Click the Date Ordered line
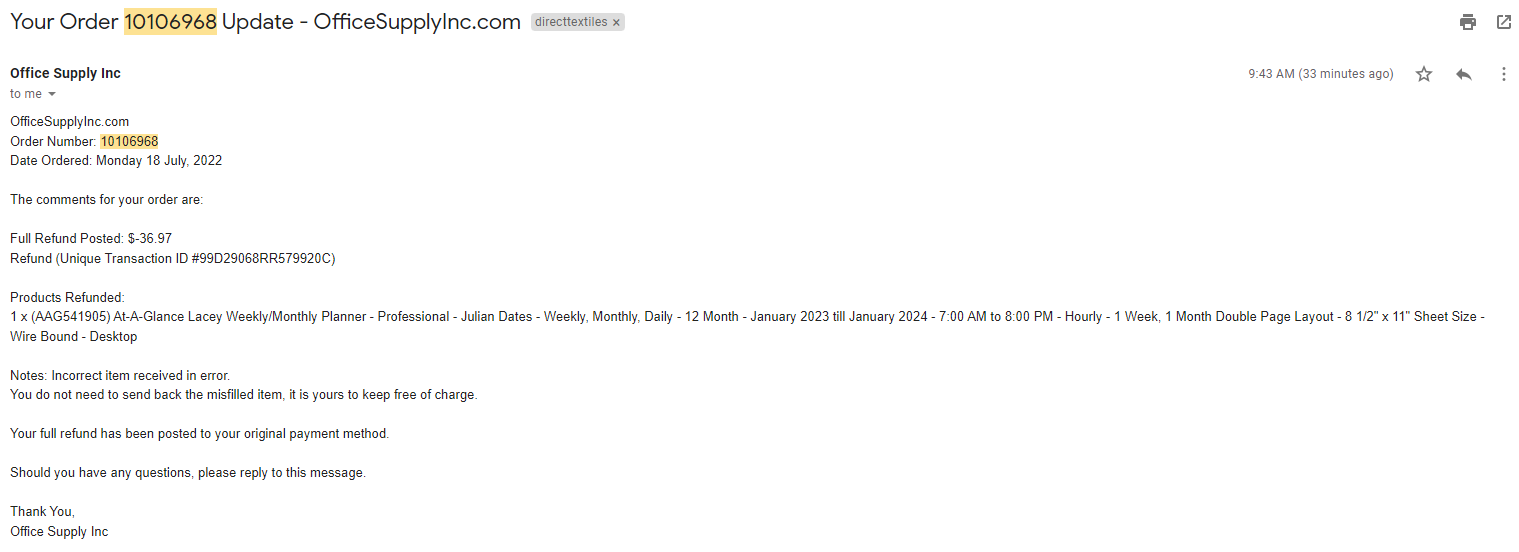The width and height of the screenshot is (1519, 552). [116, 161]
